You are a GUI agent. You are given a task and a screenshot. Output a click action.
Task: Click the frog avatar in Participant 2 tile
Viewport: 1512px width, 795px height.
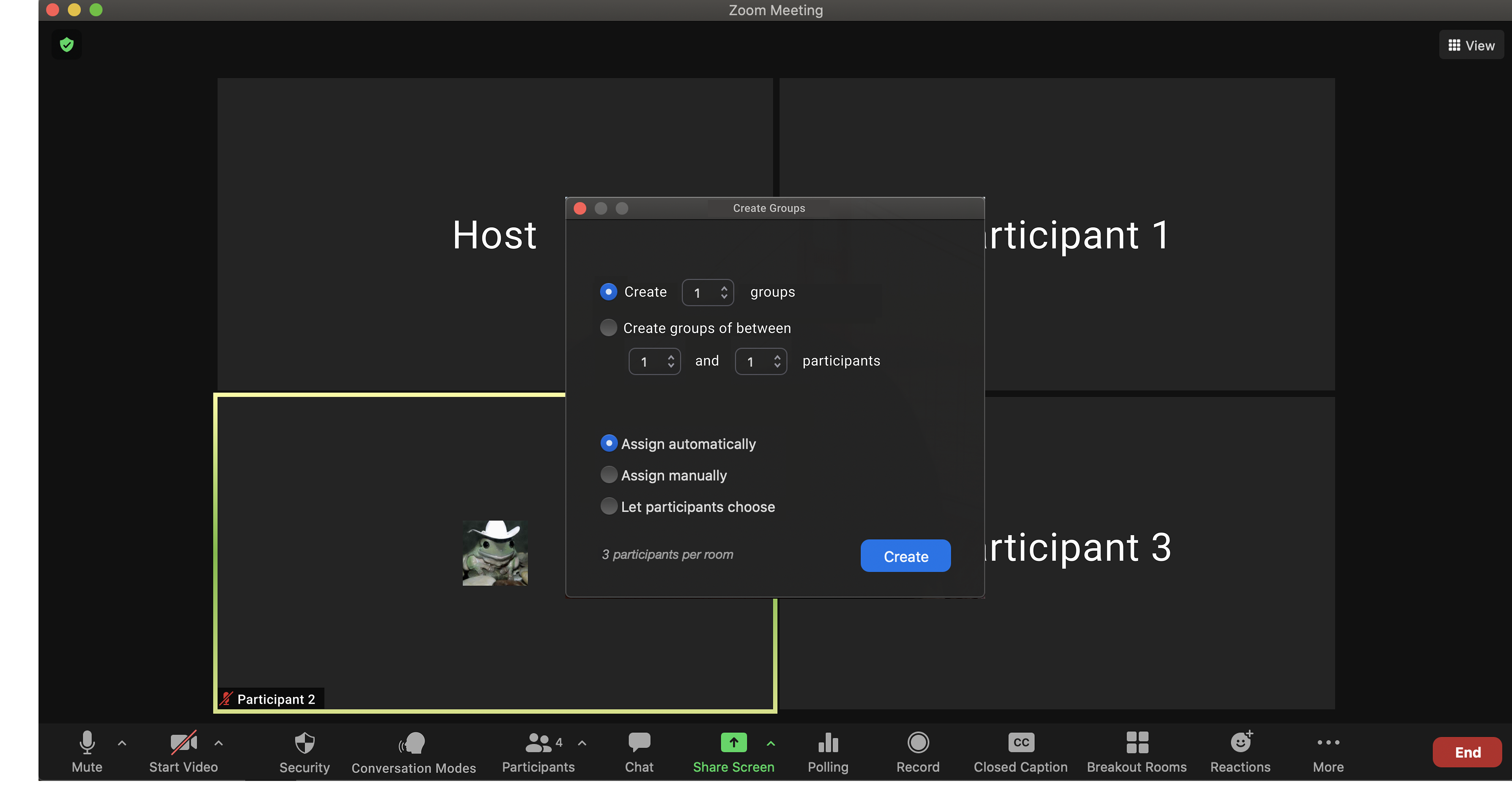[x=495, y=553]
